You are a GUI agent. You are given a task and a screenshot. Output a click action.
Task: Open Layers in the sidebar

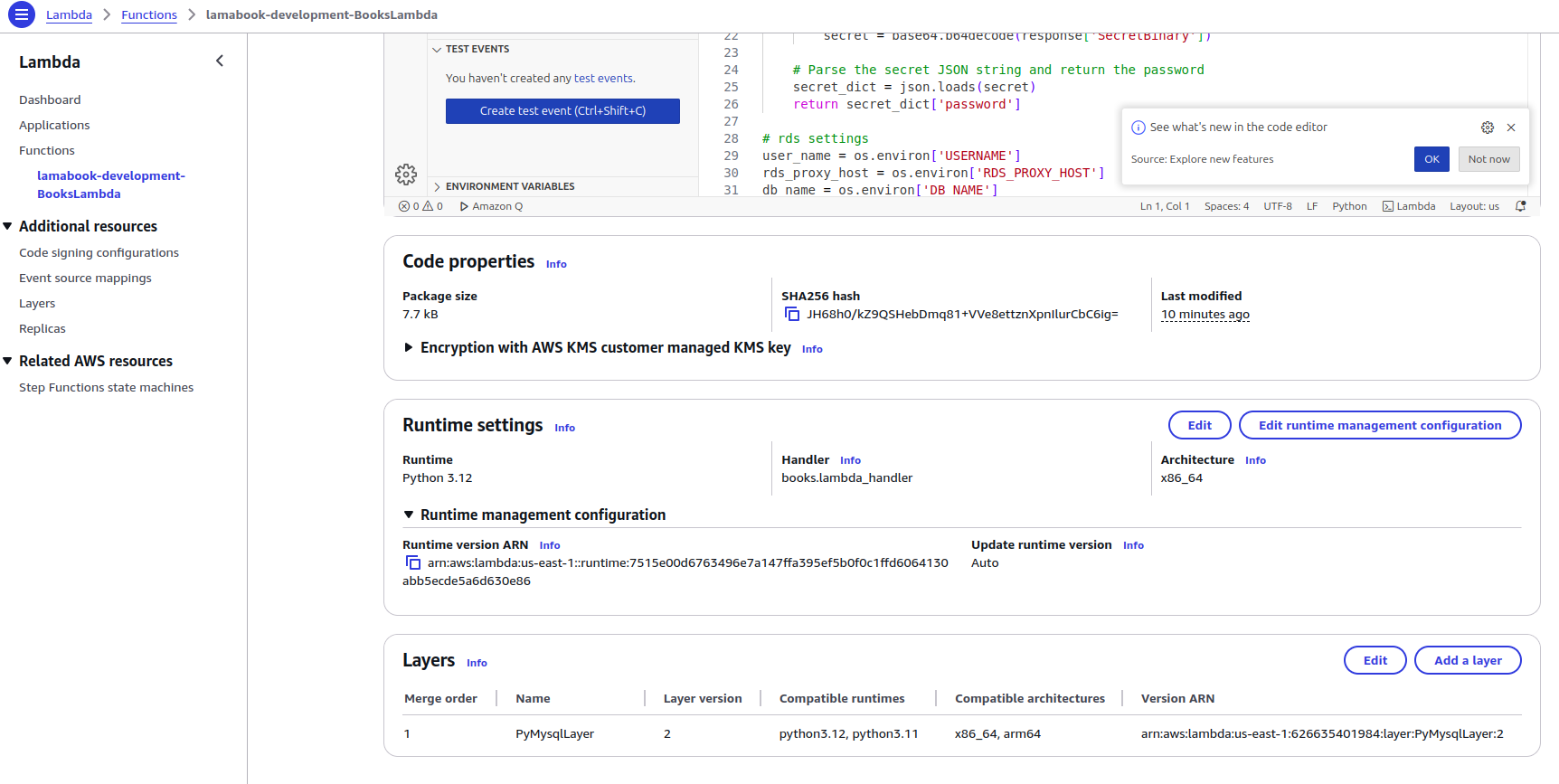37,303
